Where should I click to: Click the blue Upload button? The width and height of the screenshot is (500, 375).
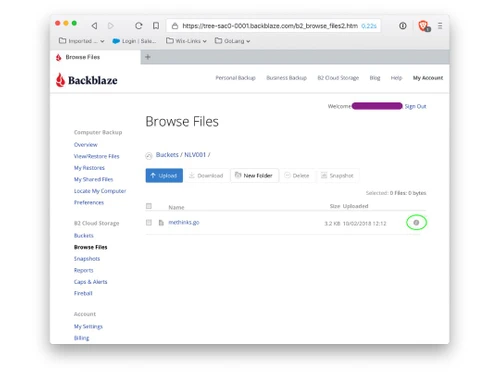164,175
